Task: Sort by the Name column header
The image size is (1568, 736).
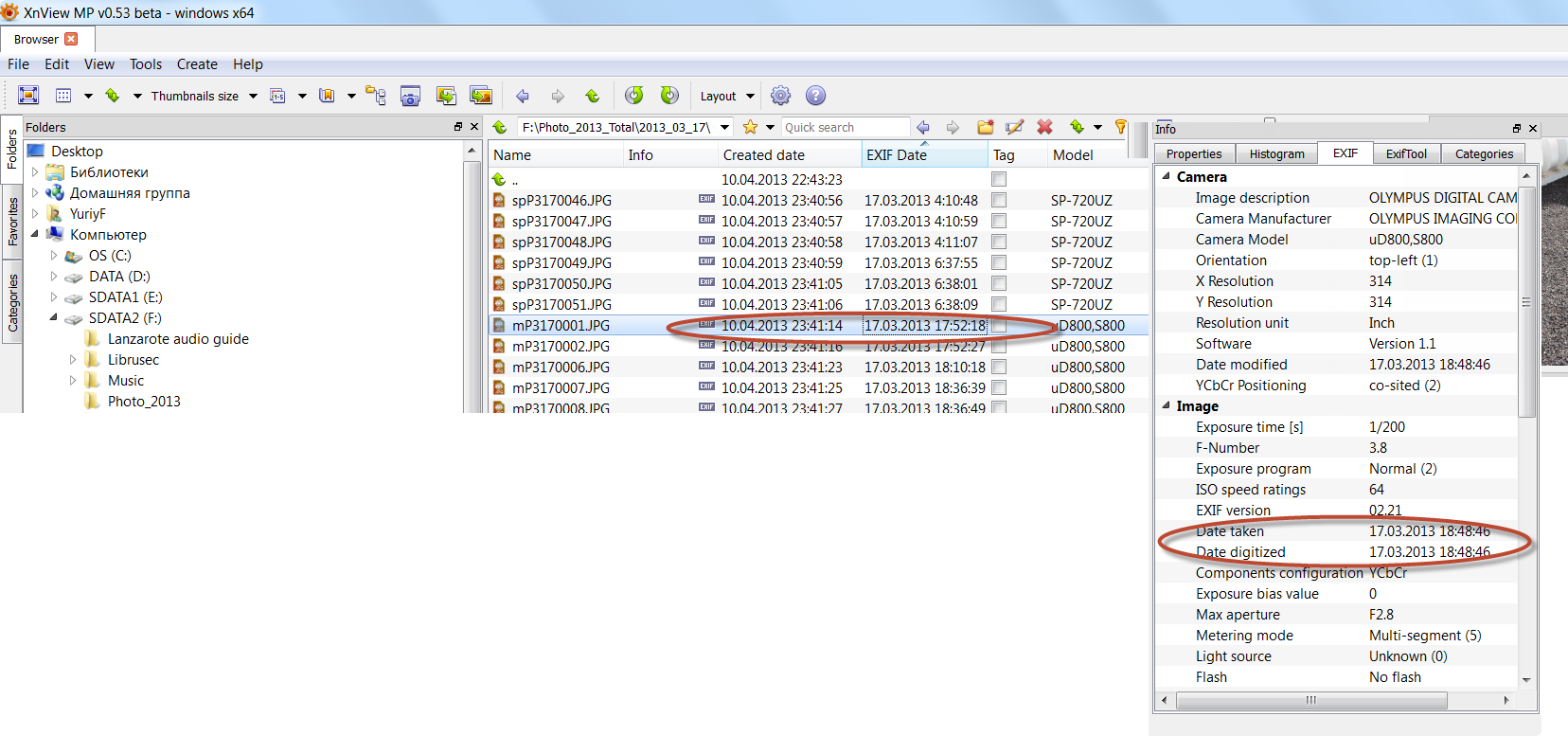Action: click(x=555, y=154)
